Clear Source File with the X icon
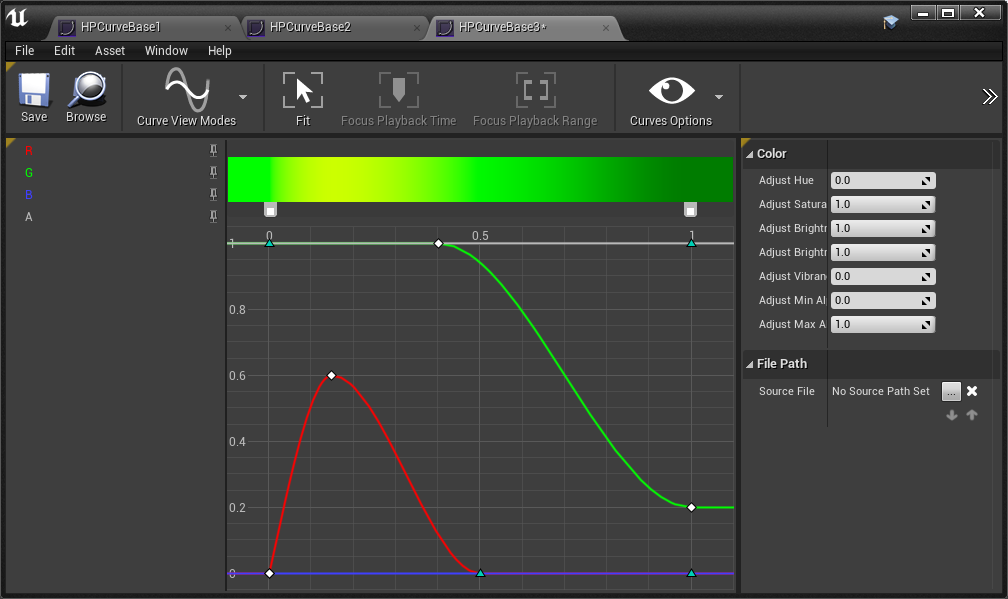The height and width of the screenshot is (599, 1008). [972, 391]
